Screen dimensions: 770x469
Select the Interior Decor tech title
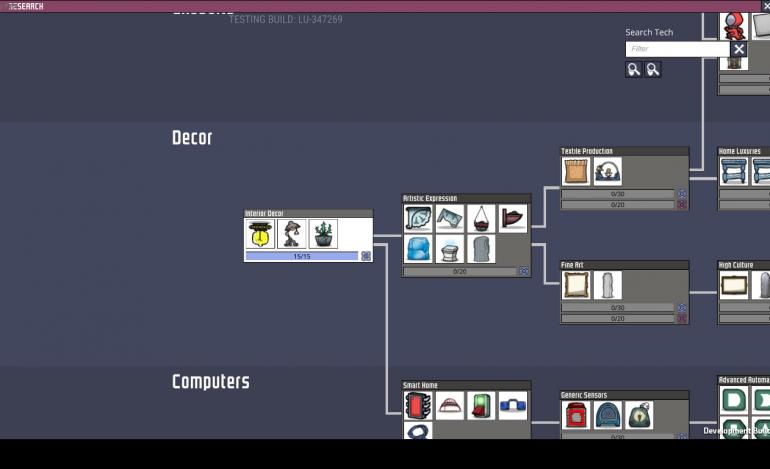click(264, 213)
